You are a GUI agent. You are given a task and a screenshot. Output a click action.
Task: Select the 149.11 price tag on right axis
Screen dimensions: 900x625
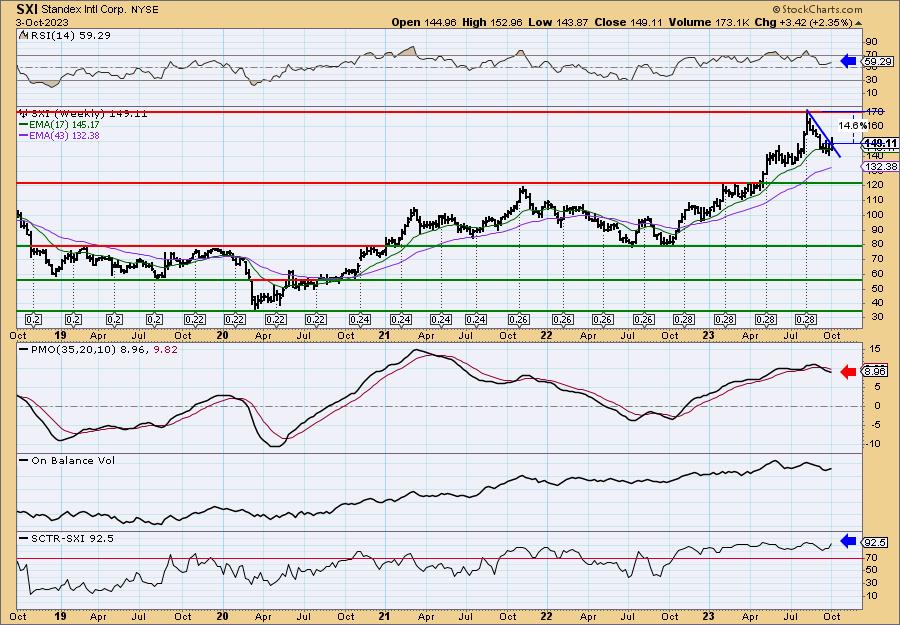[x=880, y=143]
